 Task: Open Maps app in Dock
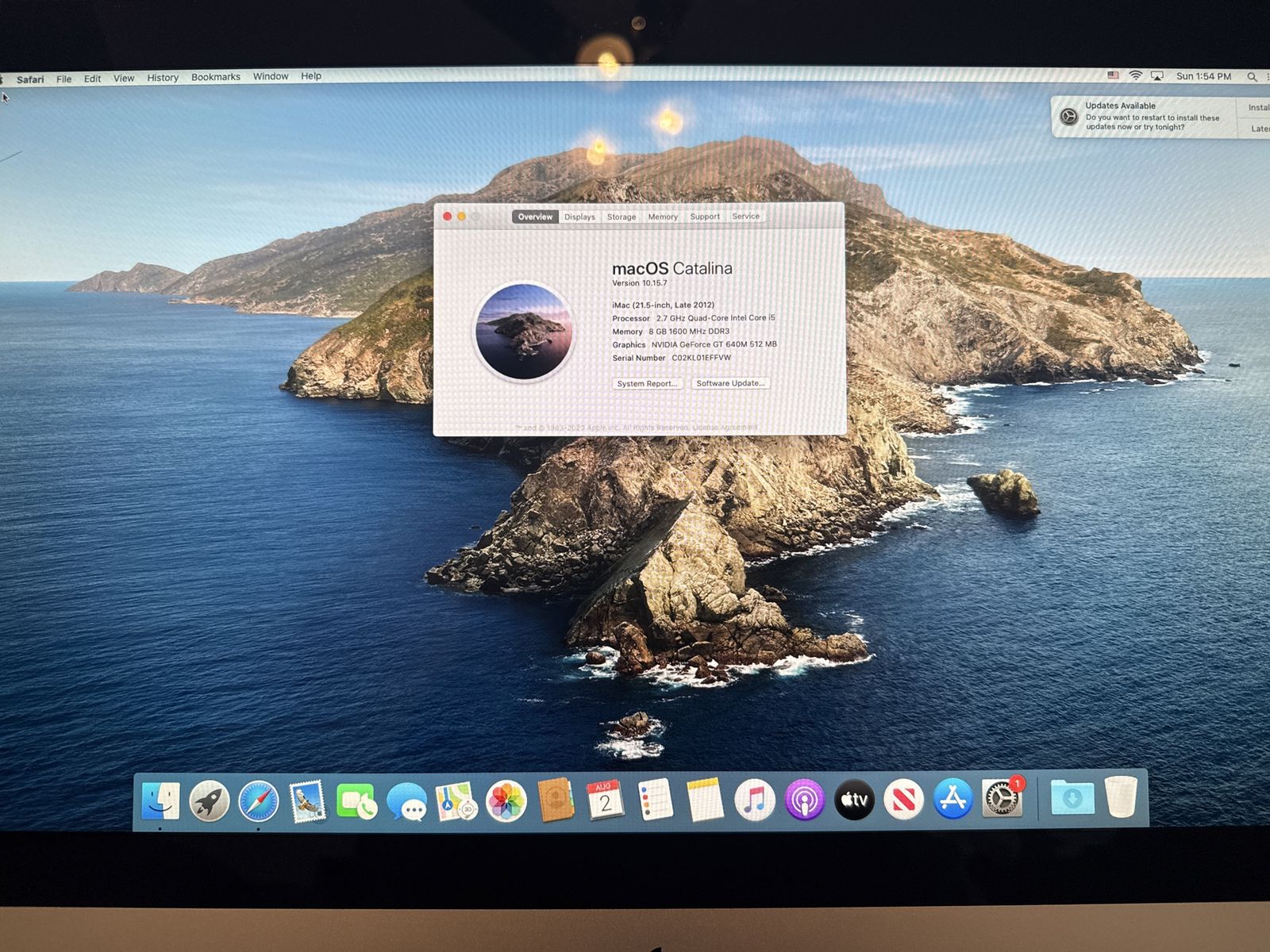click(x=456, y=802)
